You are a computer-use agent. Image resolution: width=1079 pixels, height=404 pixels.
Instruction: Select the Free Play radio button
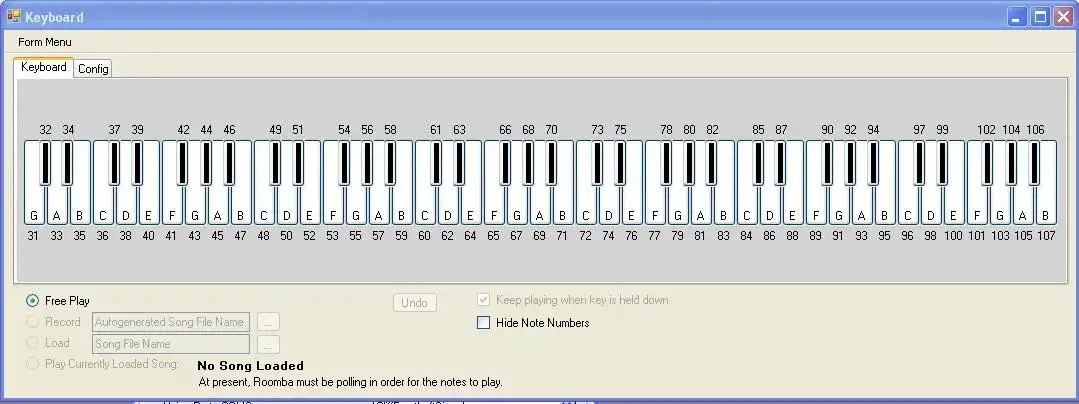(x=32, y=301)
